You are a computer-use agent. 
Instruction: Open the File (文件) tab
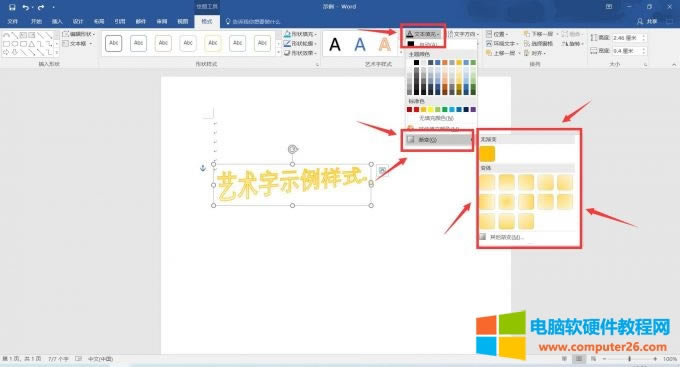coord(13,21)
